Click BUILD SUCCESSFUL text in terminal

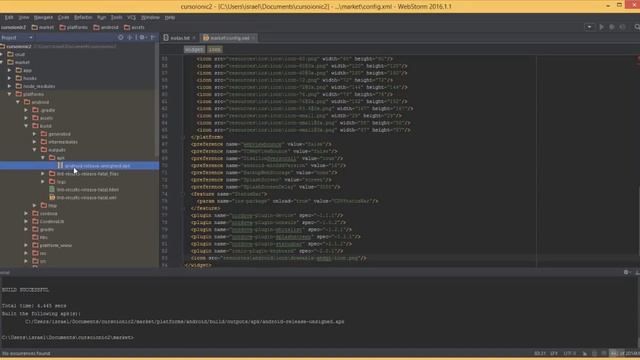[x=25, y=290]
